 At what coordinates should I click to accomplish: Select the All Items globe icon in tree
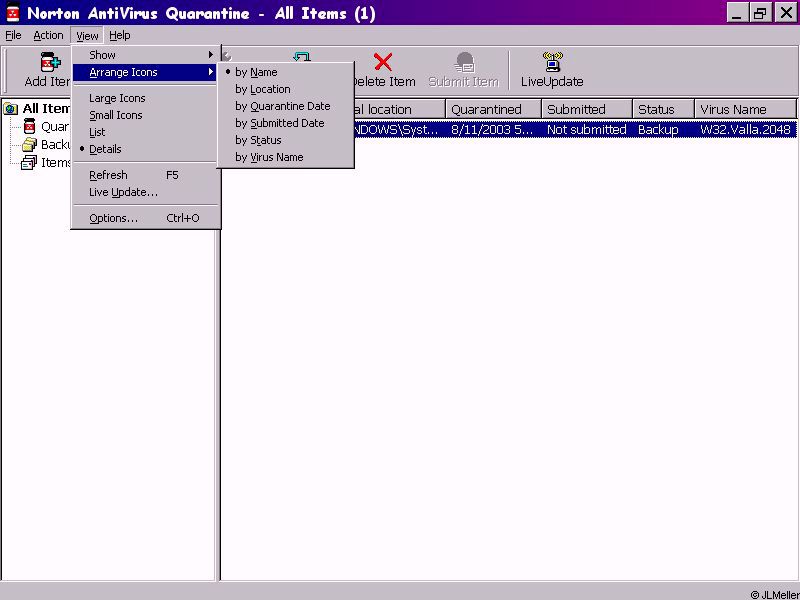11,109
